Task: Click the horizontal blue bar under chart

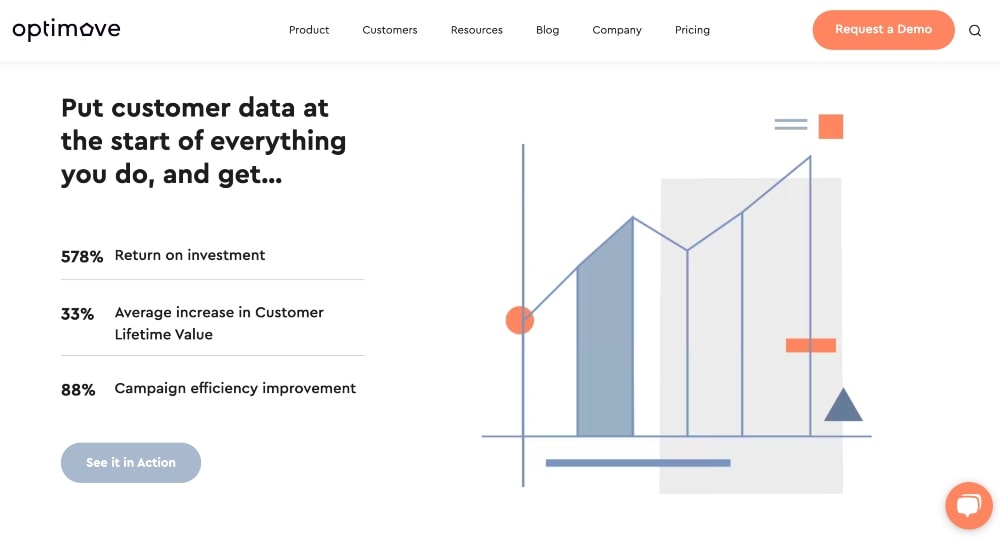Action: pos(638,463)
